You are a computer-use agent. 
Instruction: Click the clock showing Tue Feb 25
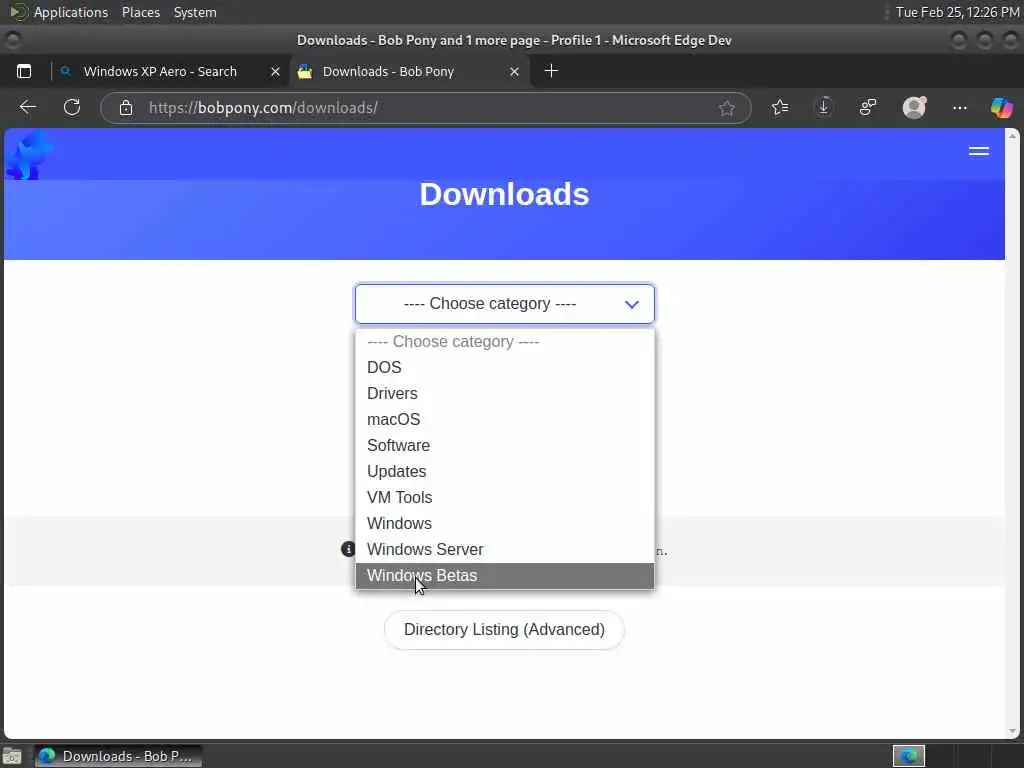click(957, 12)
